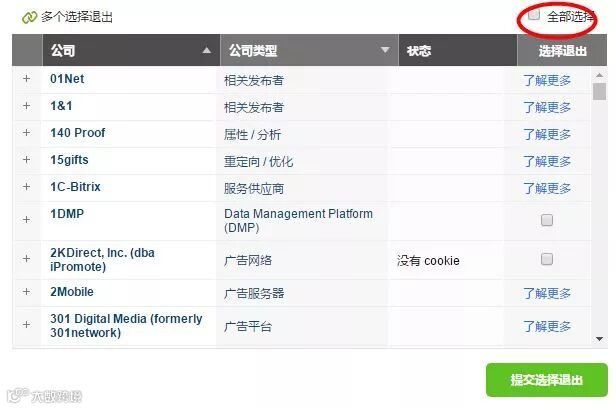The height and width of the screenshot is (409, 616).
Task: Open 了解更多 link for 140 Proof
Action: coord(547,134)
